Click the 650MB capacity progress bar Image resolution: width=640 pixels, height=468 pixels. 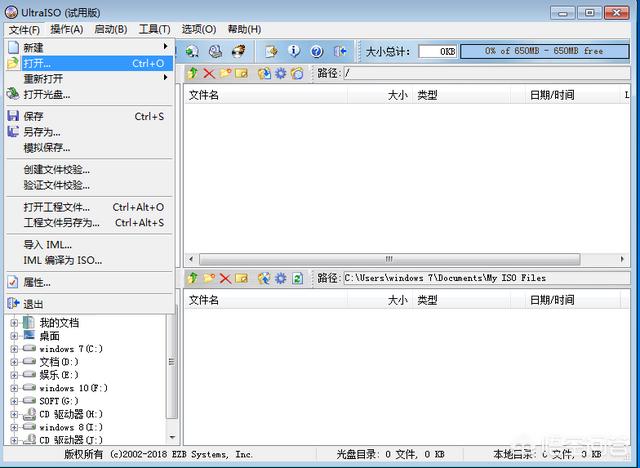tap(544, 51)
